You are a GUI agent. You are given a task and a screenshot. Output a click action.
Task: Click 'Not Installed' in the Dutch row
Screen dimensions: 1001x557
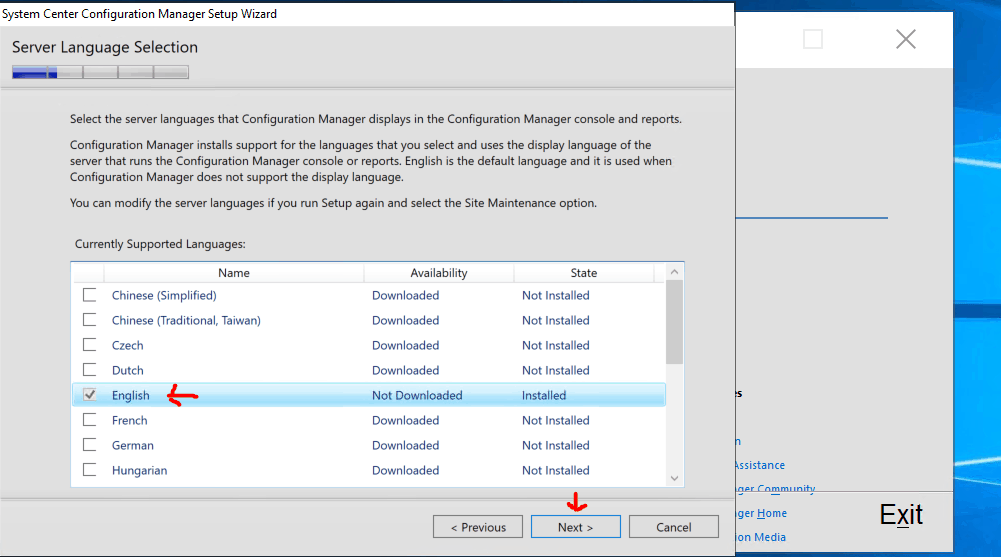coord(555,370)
